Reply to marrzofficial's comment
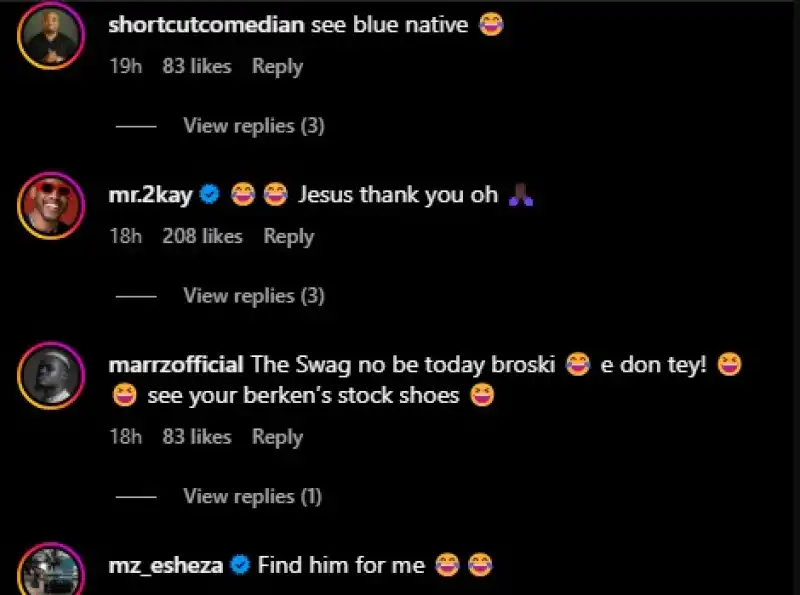The height and width of the screenshot is (595, 800). click(277, 437)
